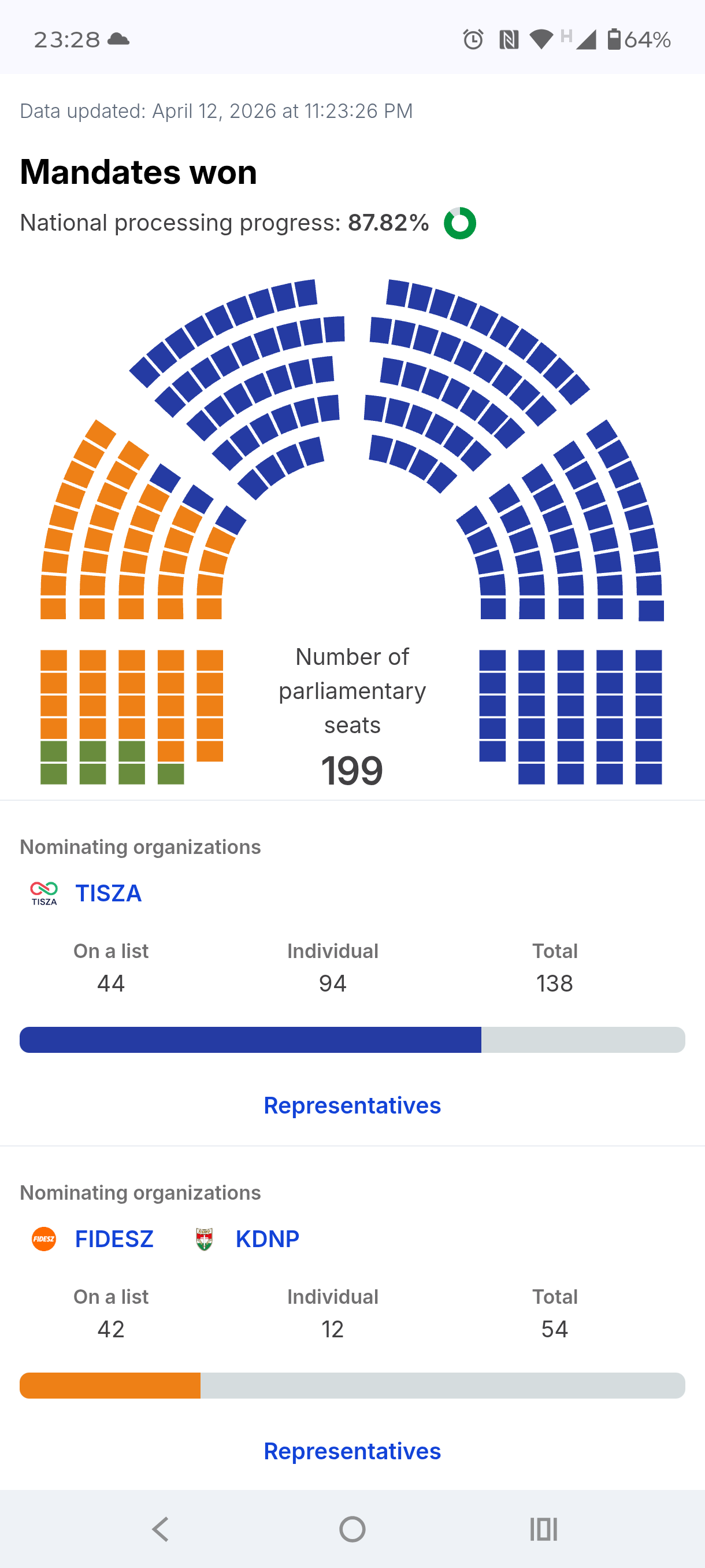View Representatives for FIDESZ-KDNP
Image resolution: width=705 pixels, height=1568 pixels.
352,1451
